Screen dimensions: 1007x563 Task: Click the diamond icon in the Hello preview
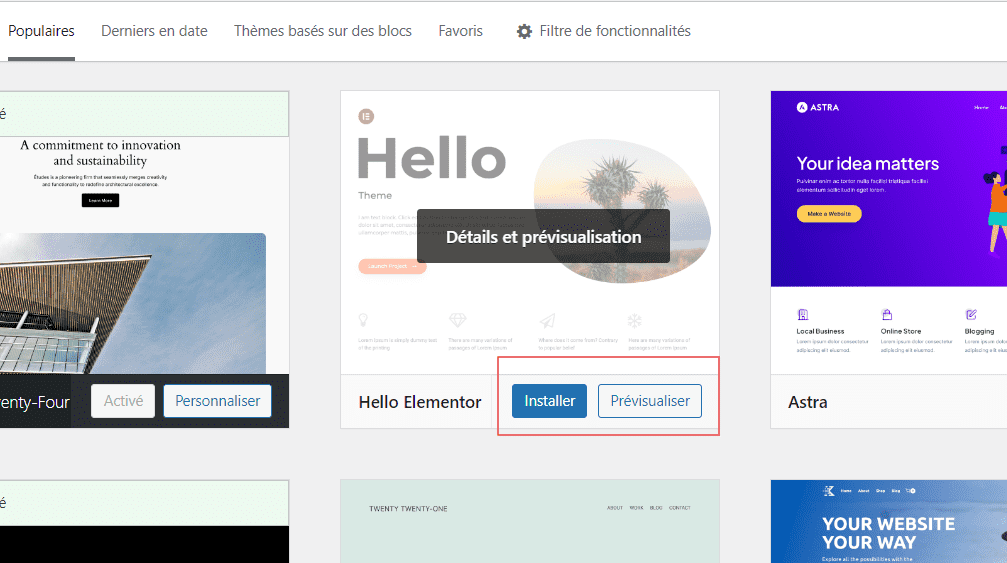[457, 320]
